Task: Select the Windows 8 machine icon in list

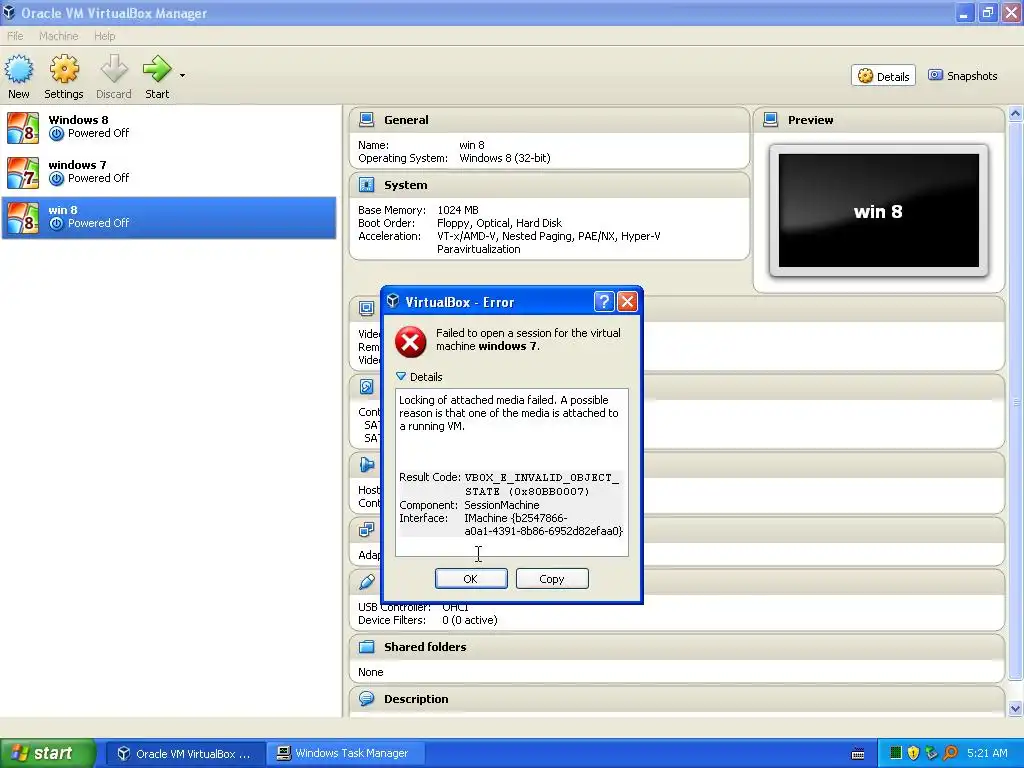Action: (x=23, y=127)
